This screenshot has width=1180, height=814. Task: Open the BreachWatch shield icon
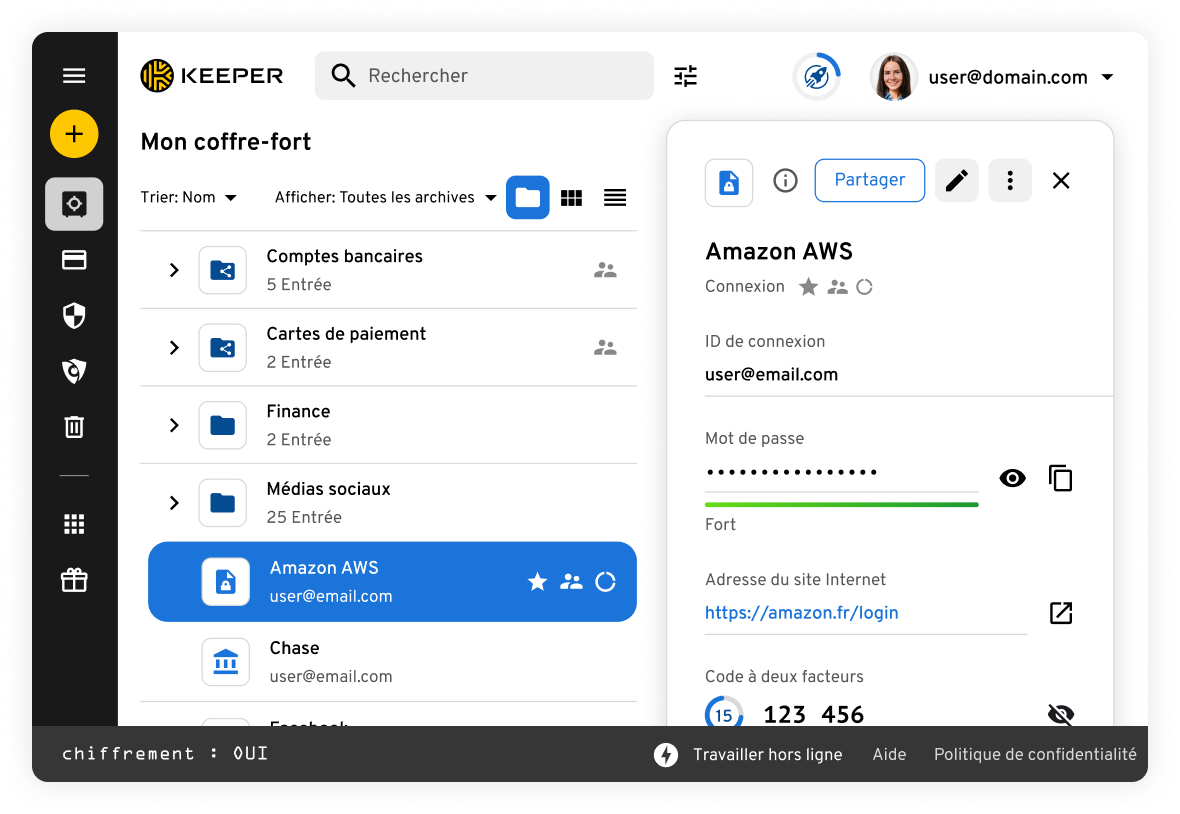point(74,371)
